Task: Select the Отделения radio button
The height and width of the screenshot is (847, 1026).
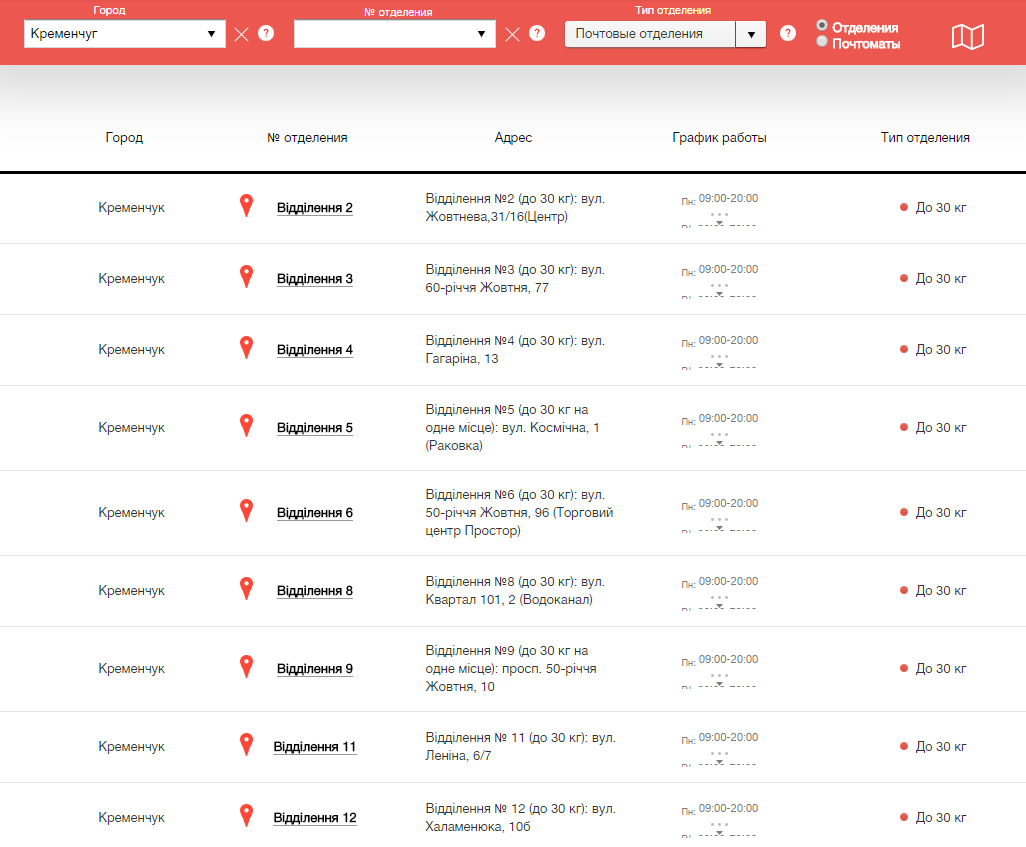Action: click(822, 26)
